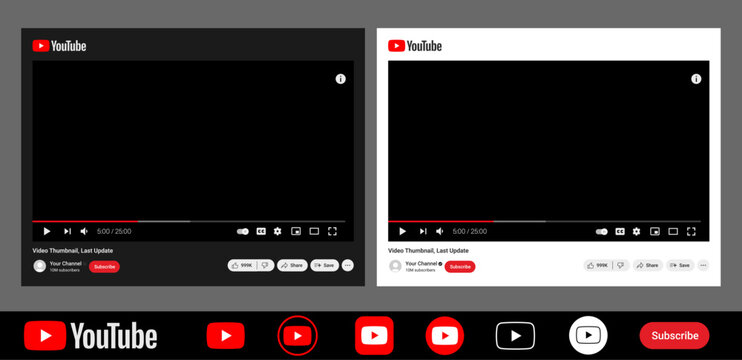Subscribe to the channel in the dark player

(105, 267)
